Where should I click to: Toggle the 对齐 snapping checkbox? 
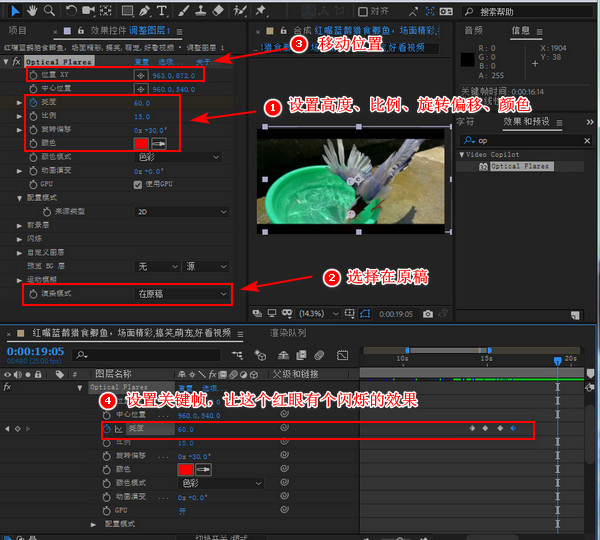[362, 12]
